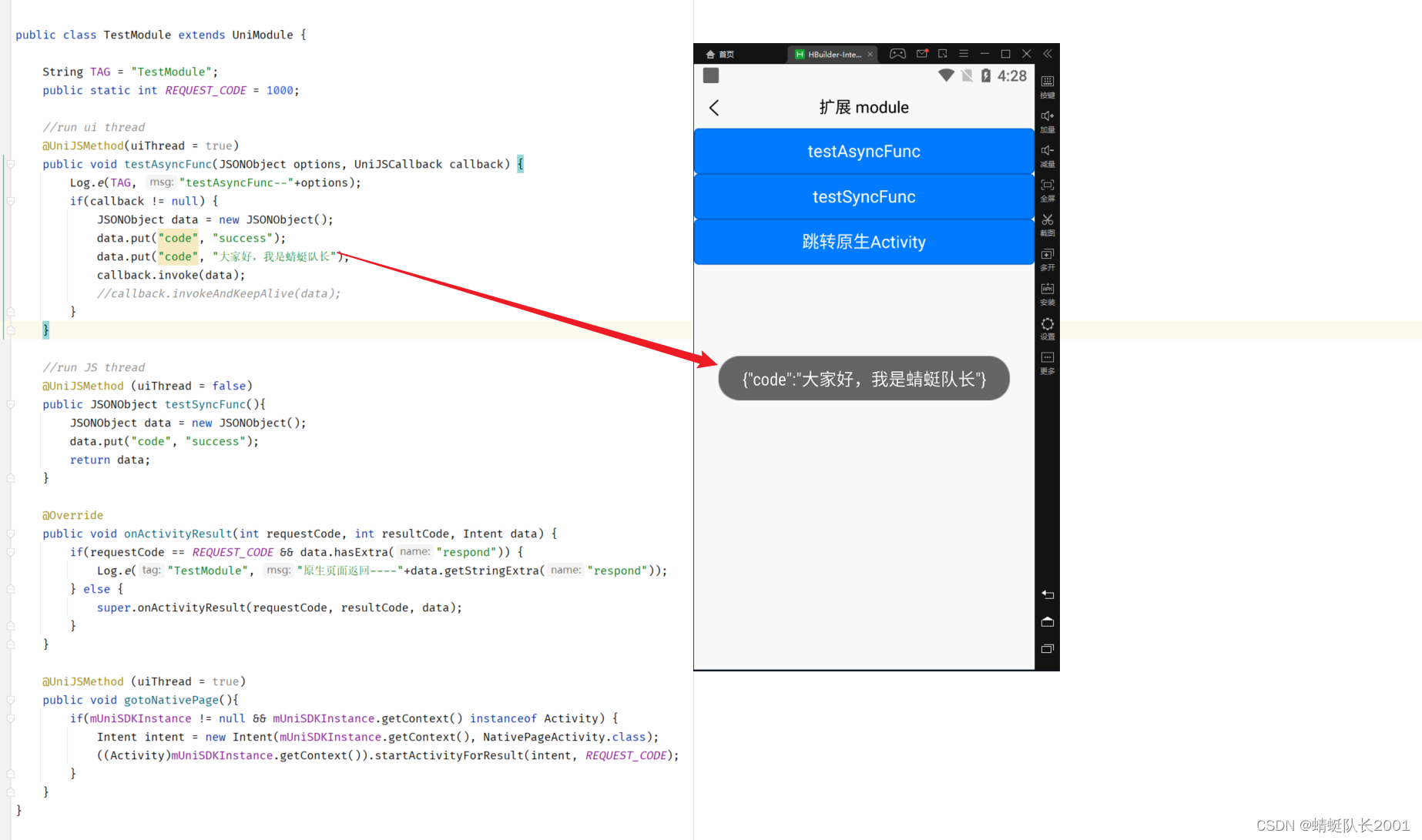The height and width of the screenshot is (840, 1422).
Task: Close the emulator window
Action: coord(1026,54)
